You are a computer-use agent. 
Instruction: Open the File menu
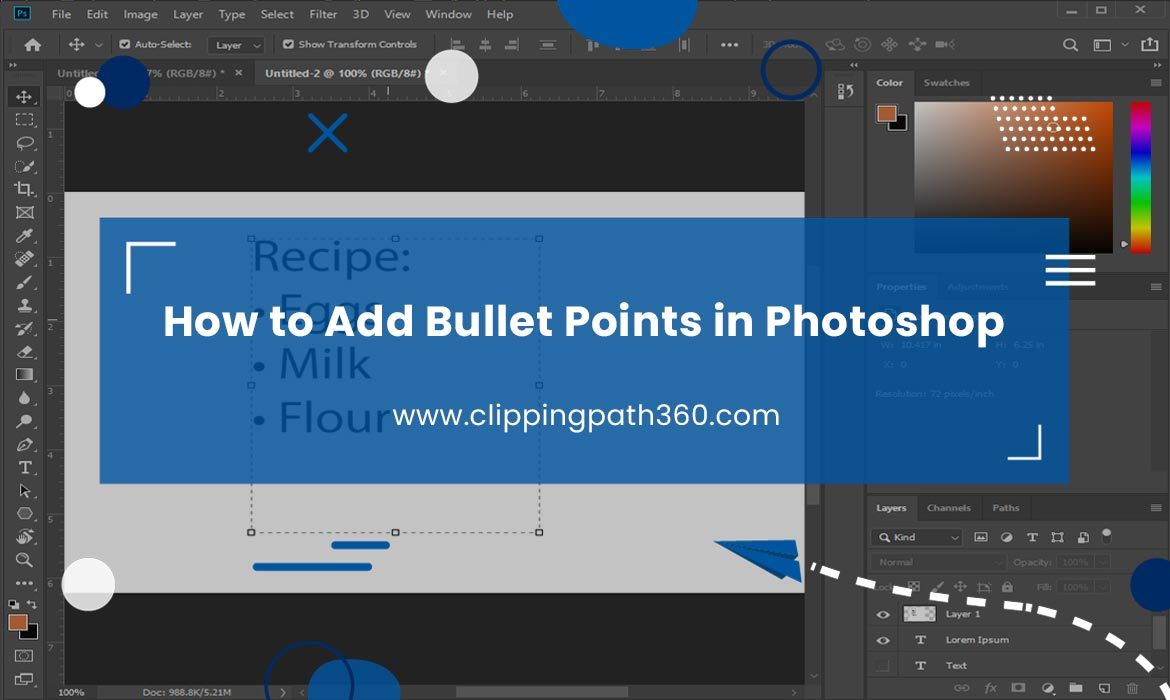(61, 14)
